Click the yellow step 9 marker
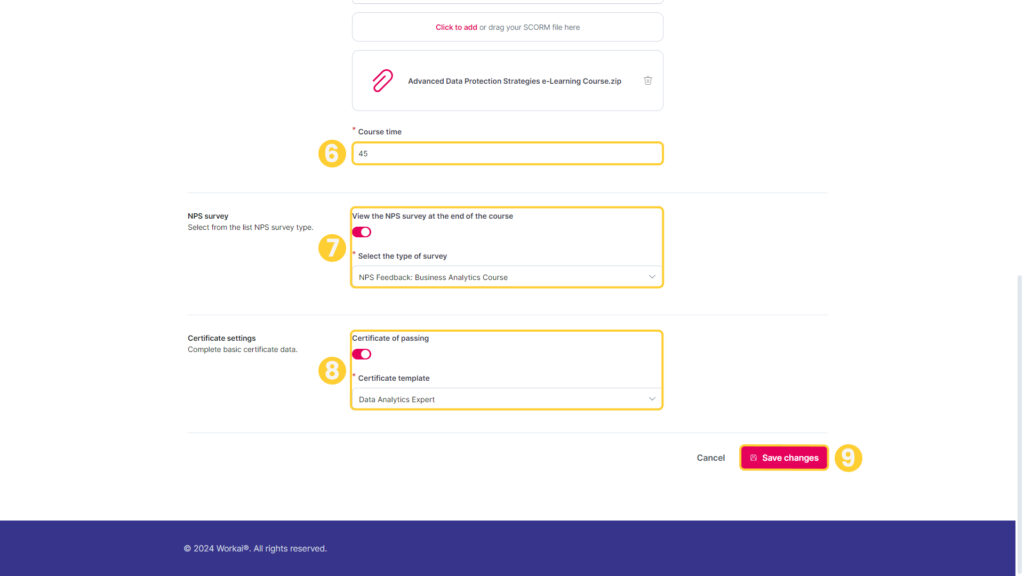 click(x=848, y=458)
